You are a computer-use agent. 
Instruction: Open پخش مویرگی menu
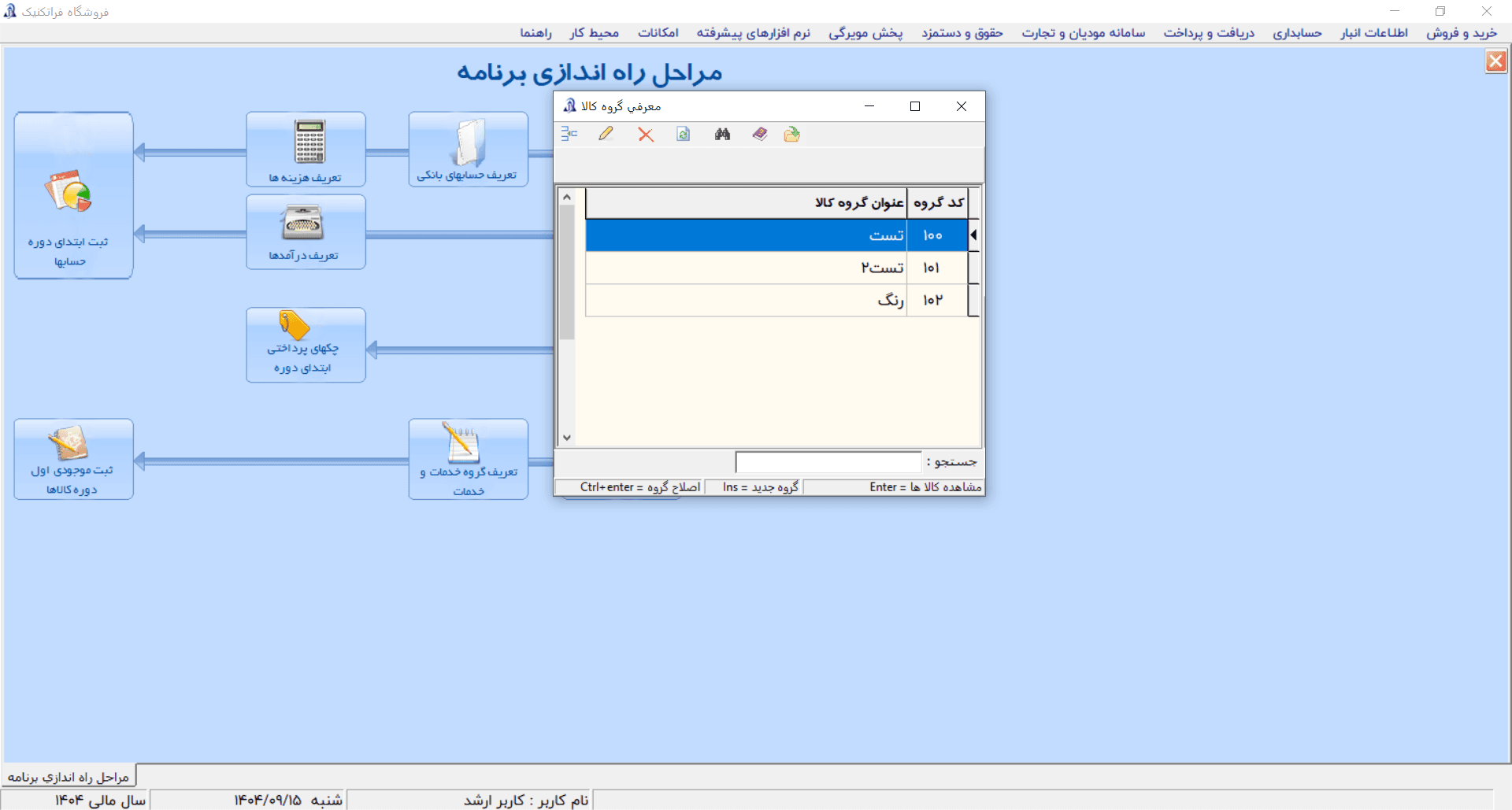tap(865, 33)
